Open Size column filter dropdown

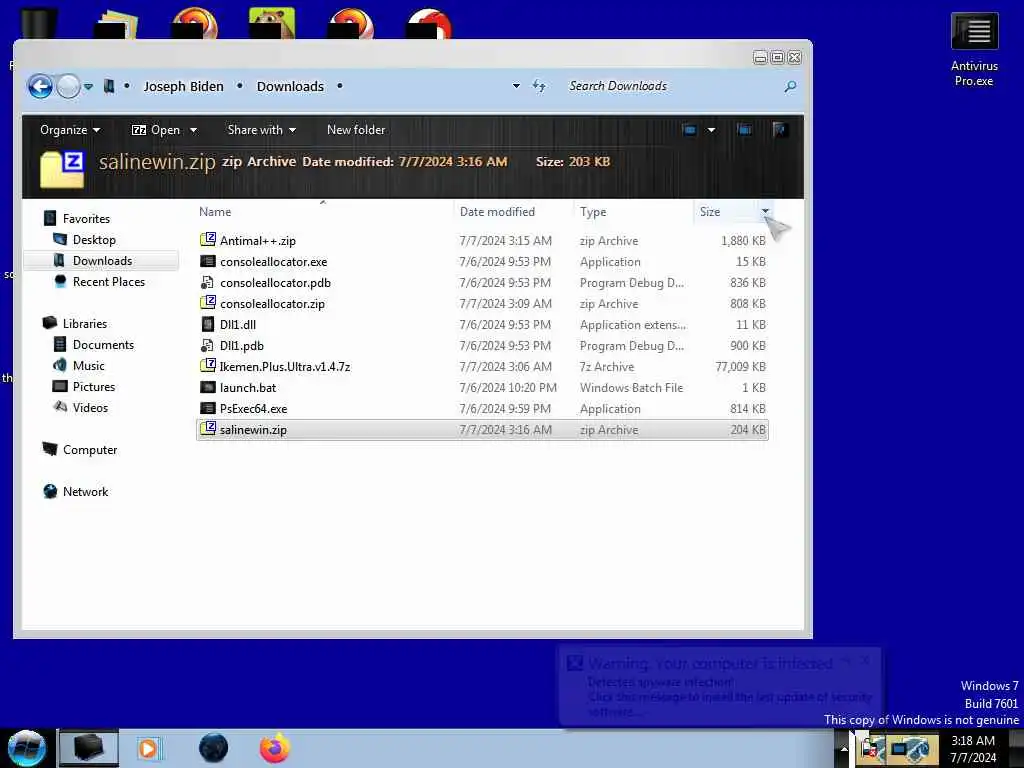coord(765,211)
